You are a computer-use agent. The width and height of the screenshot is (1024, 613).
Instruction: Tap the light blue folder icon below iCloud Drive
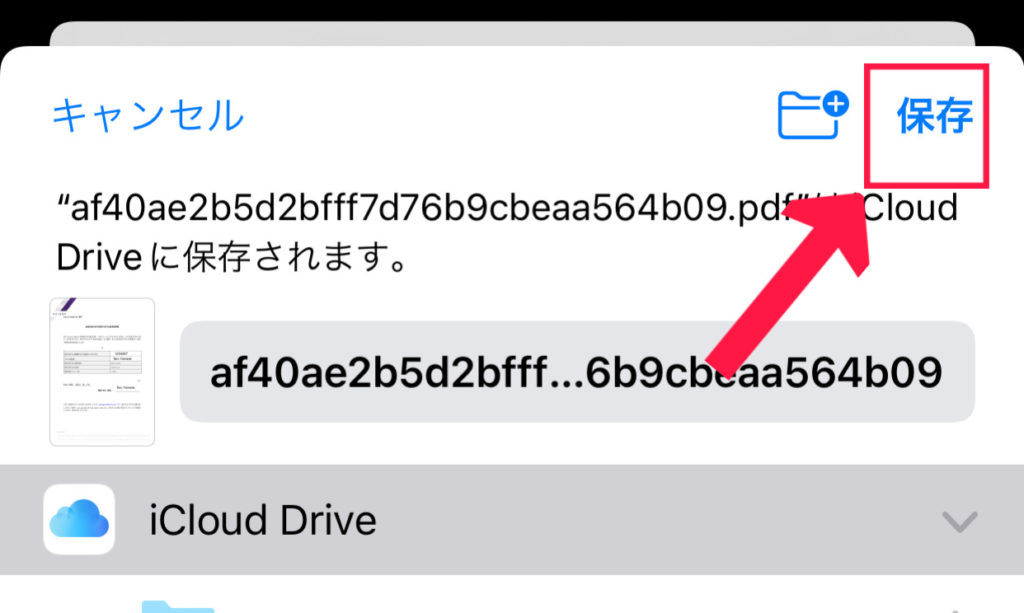[178, 606]
